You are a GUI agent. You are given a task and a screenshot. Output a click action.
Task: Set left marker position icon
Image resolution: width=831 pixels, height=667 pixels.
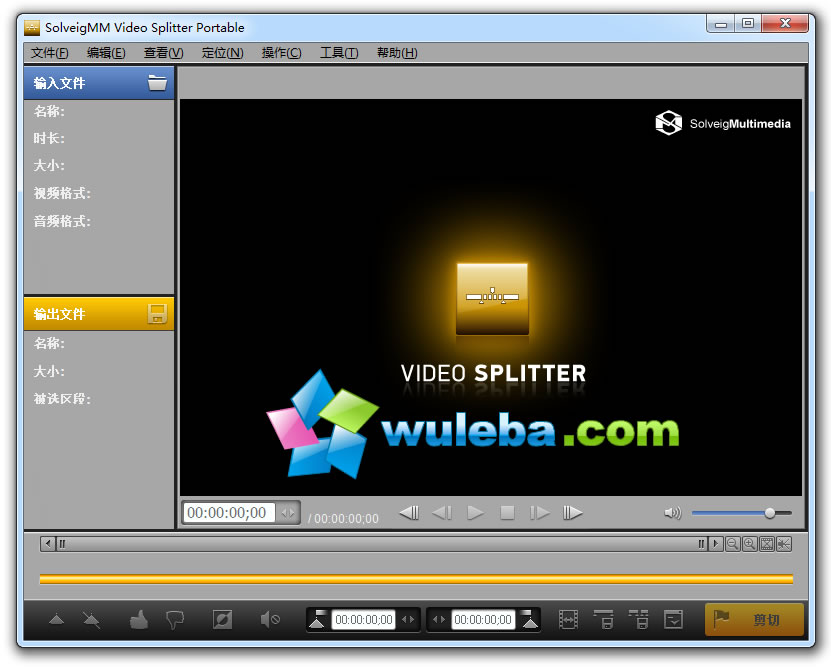point(318,619)
